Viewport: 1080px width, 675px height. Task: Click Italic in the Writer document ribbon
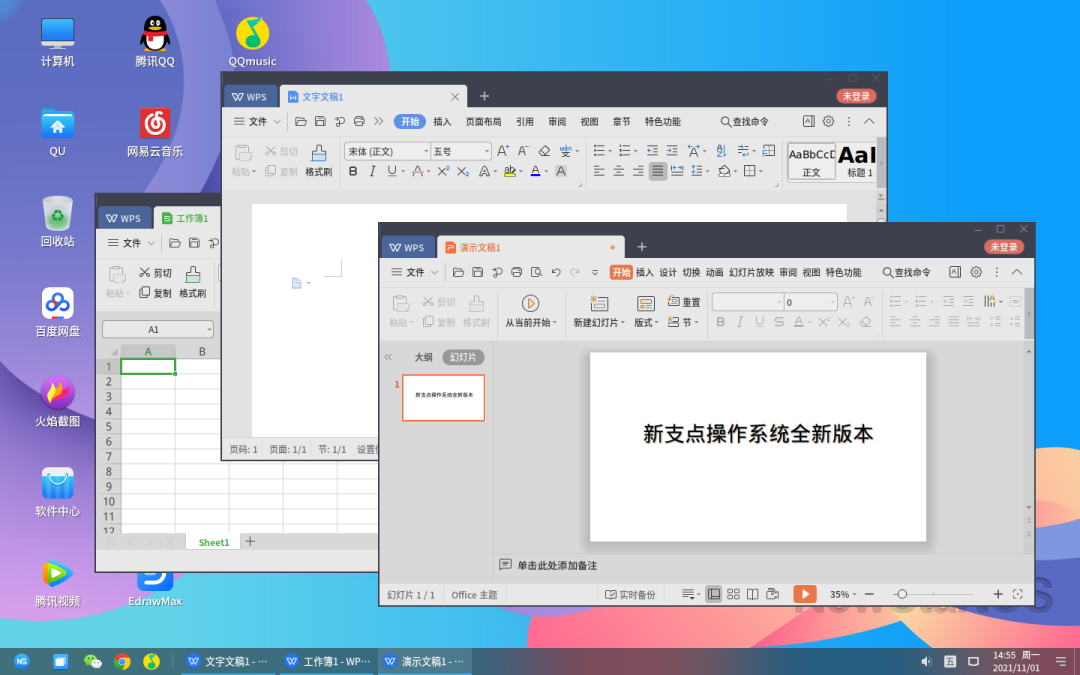coord(372,171)
